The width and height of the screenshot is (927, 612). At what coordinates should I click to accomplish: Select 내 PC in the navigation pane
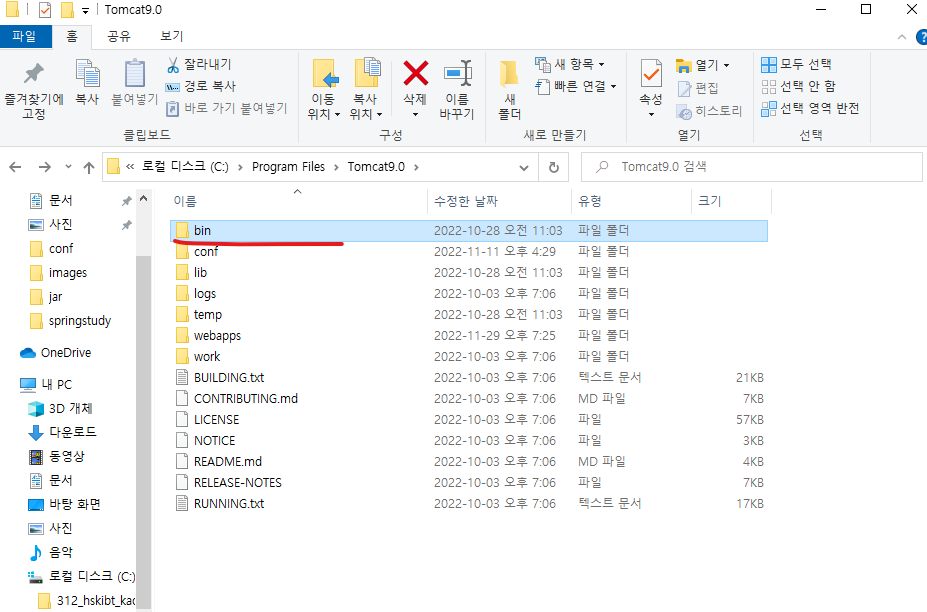(x=46, y=384)
